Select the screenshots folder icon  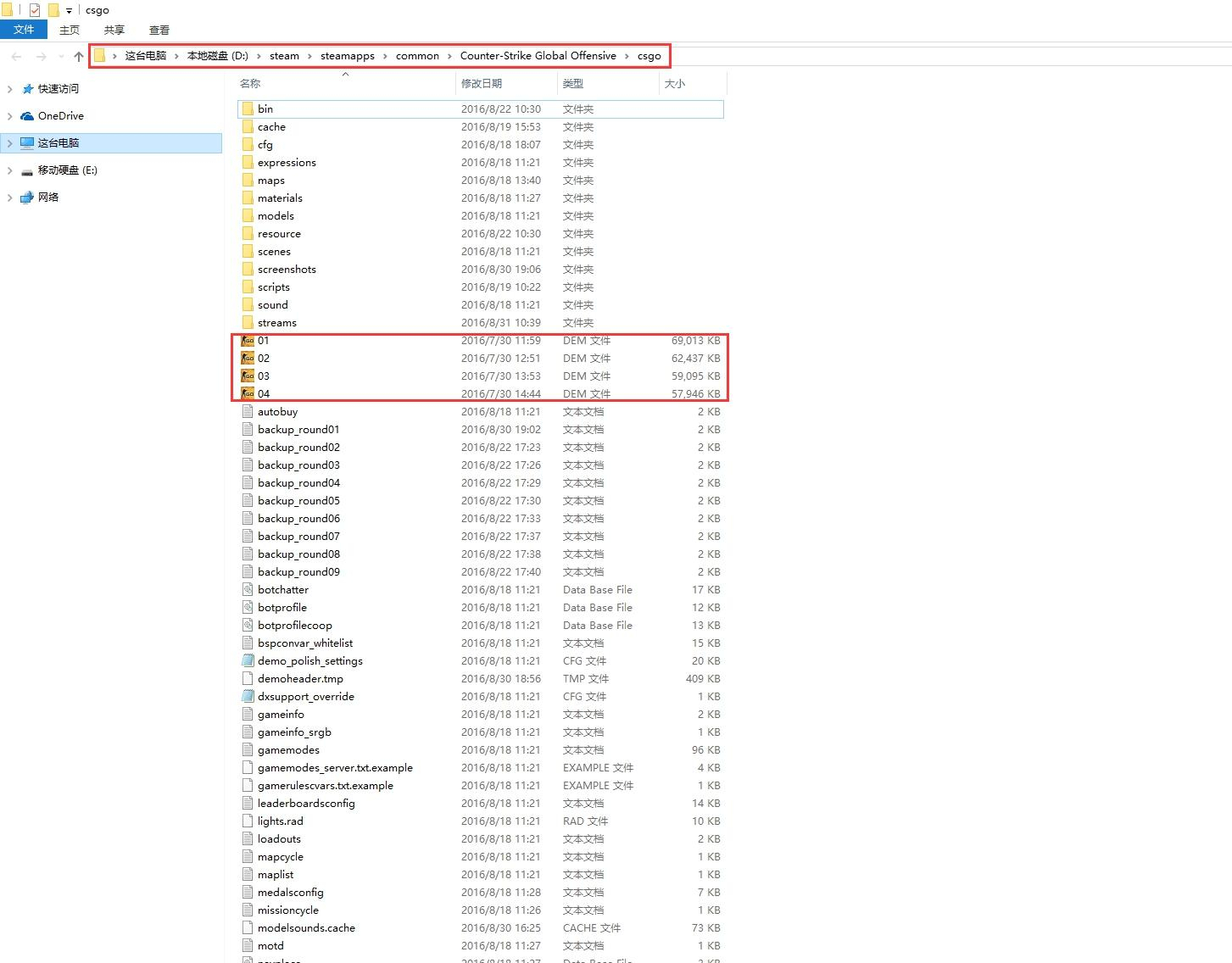pos(248,269)
